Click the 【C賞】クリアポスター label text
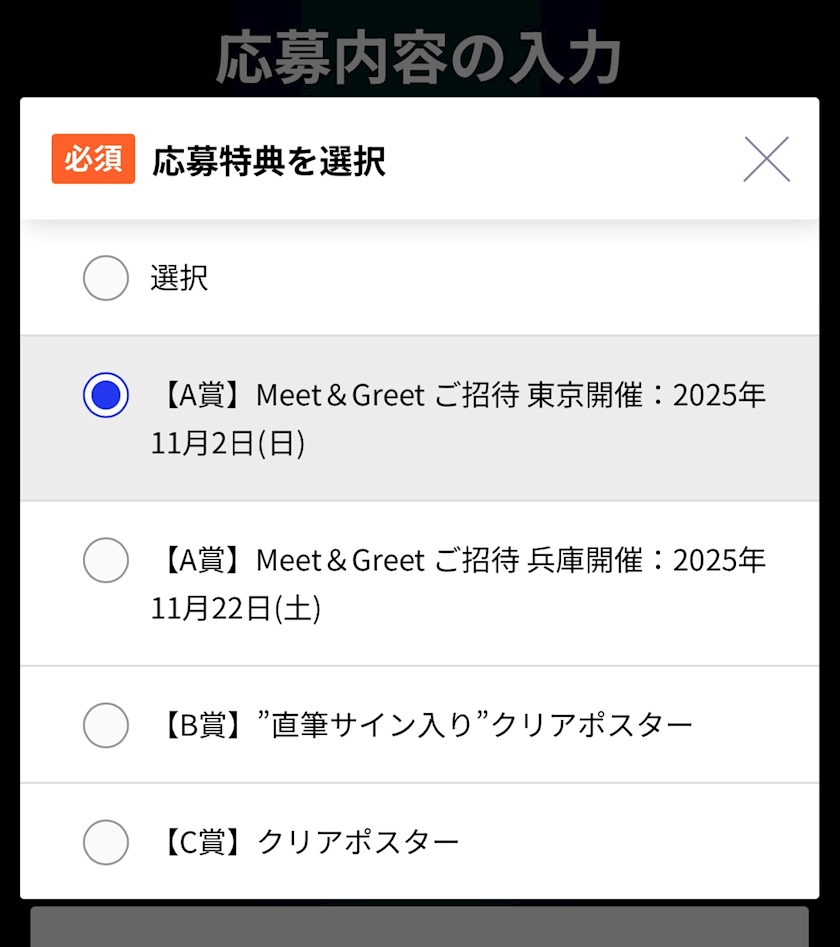 [x=306, y=842]
